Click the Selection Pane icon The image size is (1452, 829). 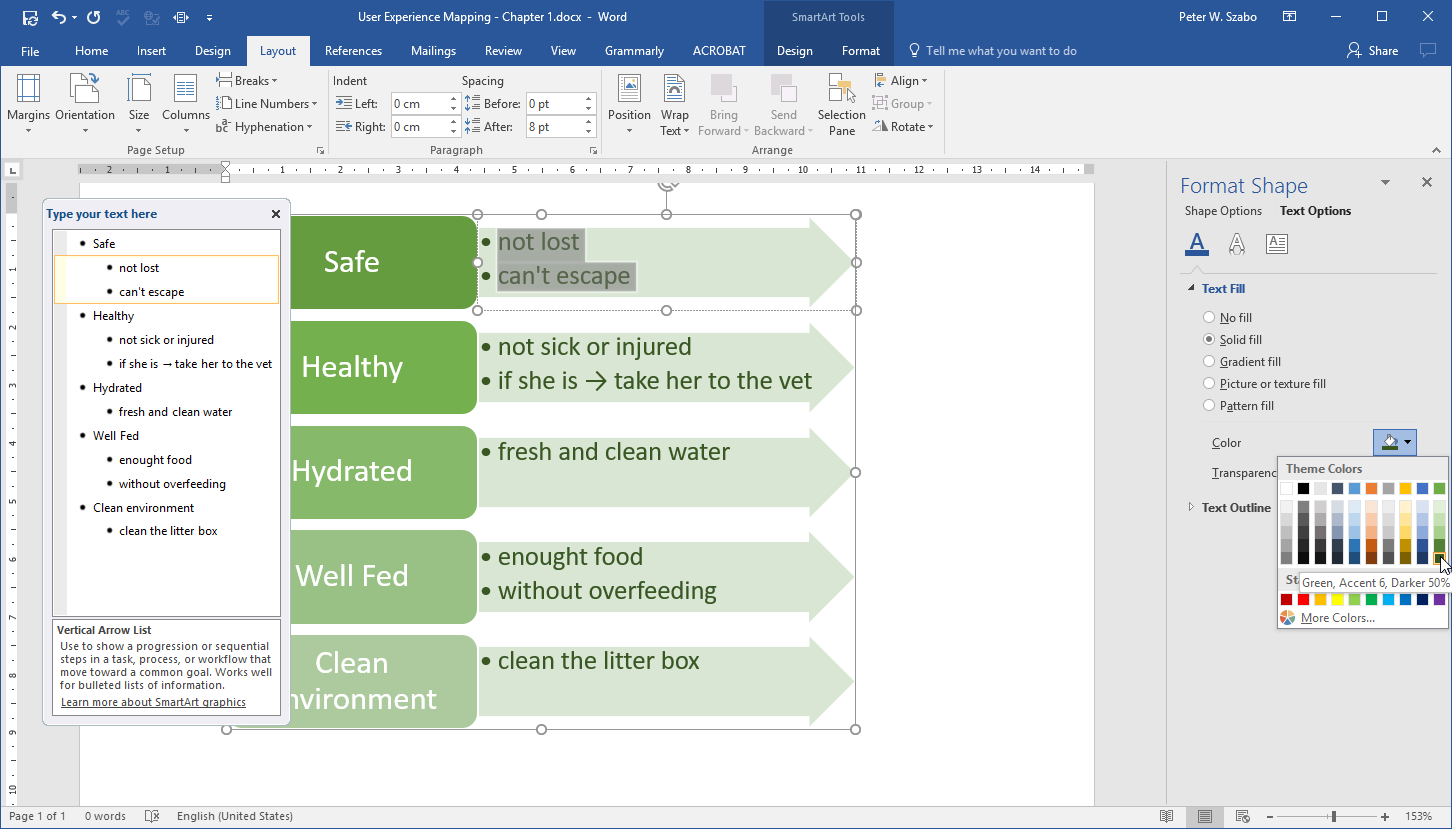tap(841, 104)
